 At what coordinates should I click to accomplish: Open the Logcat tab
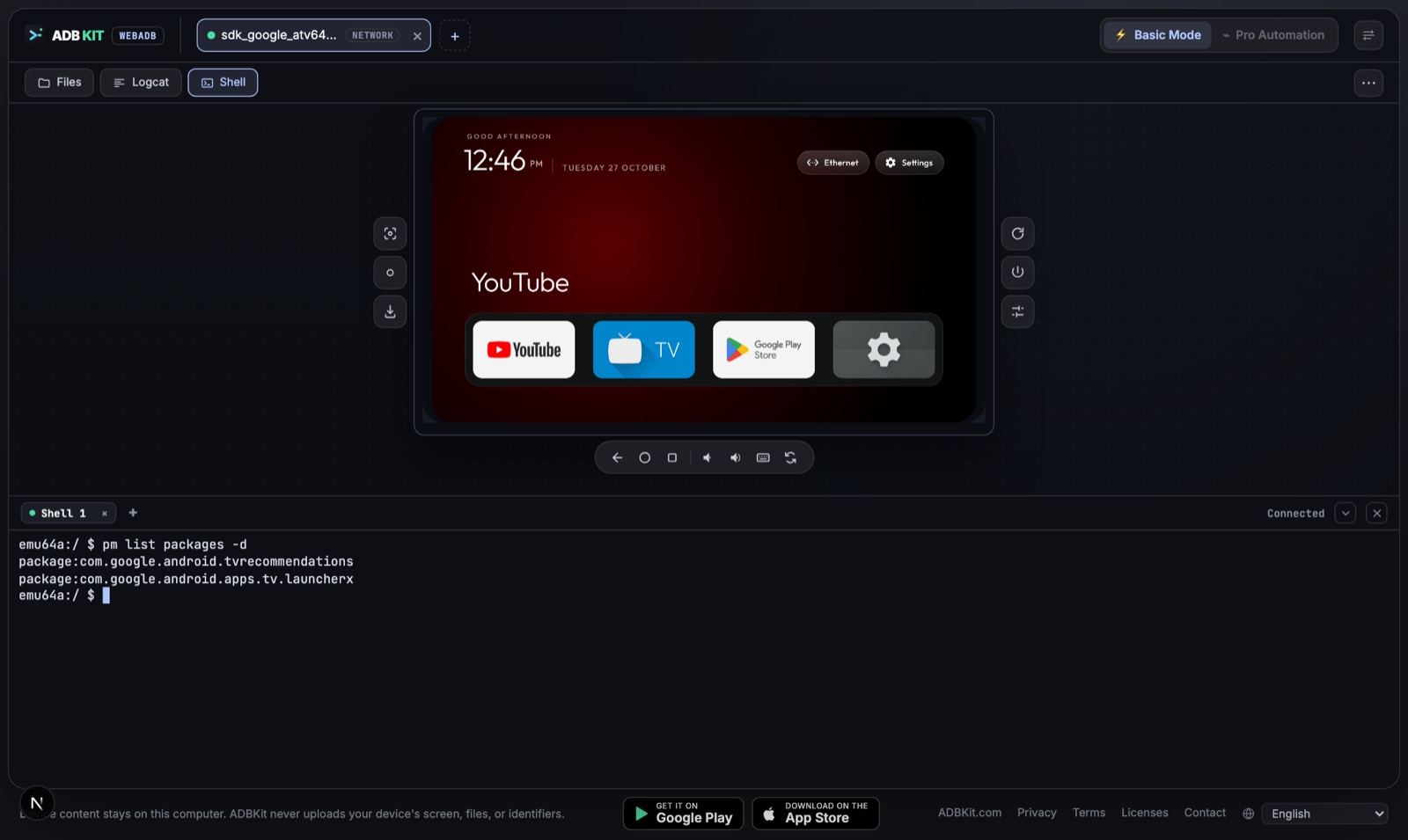141,83
